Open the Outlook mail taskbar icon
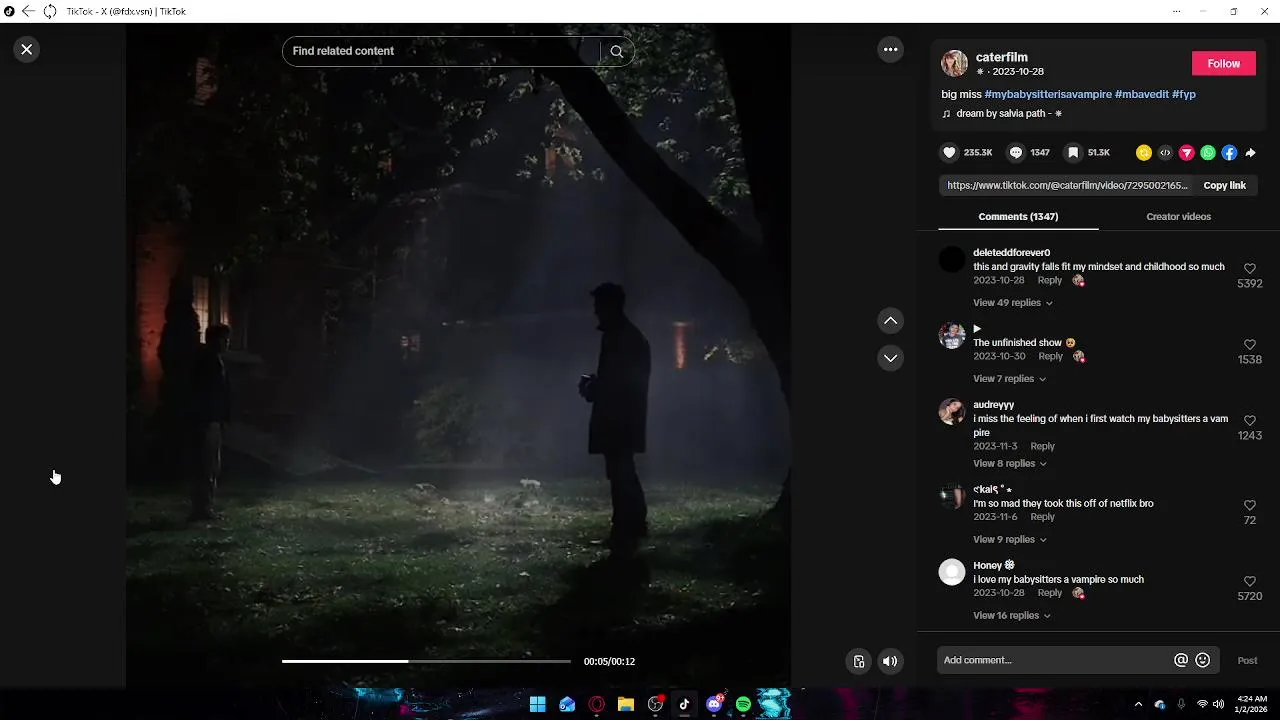The width and height of the screenshot is (1280, 720). [x=567, y=704]
